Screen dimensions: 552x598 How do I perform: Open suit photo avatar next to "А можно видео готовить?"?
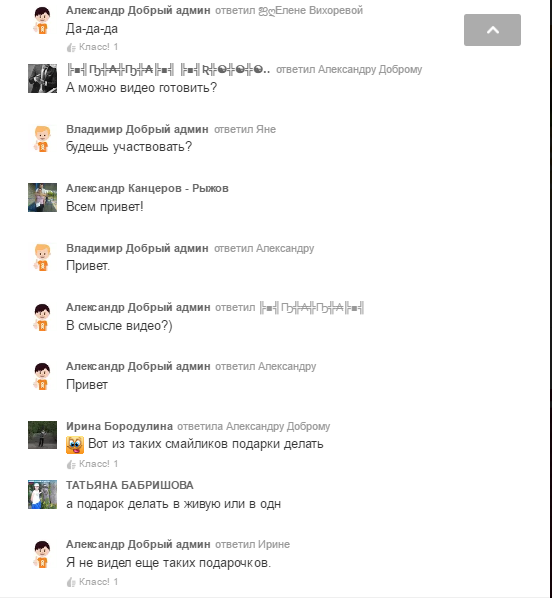point(42,79)
